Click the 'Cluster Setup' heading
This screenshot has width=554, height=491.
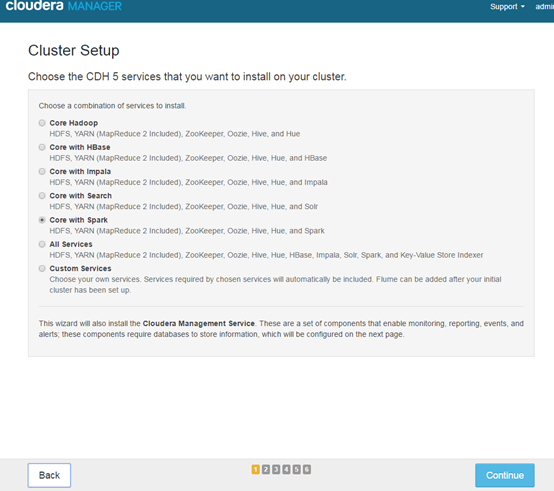pyautogui.click(x=73, y=51)
